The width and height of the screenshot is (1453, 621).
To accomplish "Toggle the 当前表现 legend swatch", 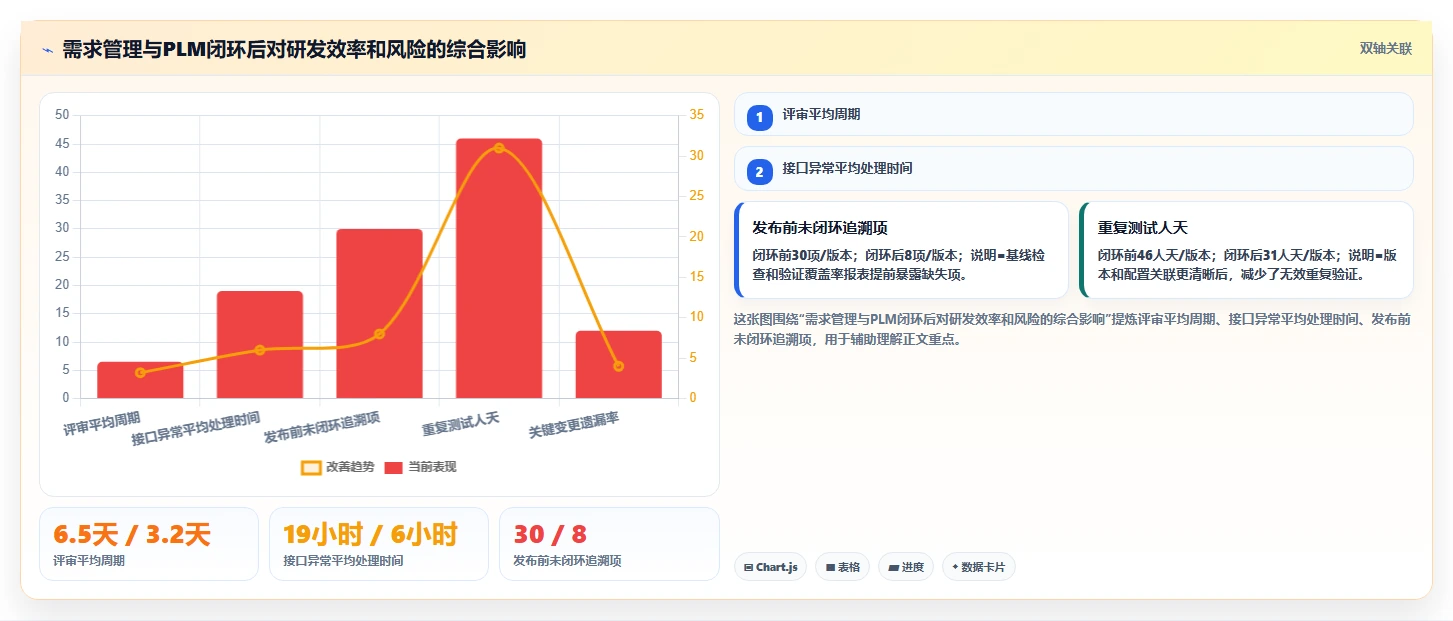I will 393,467.
